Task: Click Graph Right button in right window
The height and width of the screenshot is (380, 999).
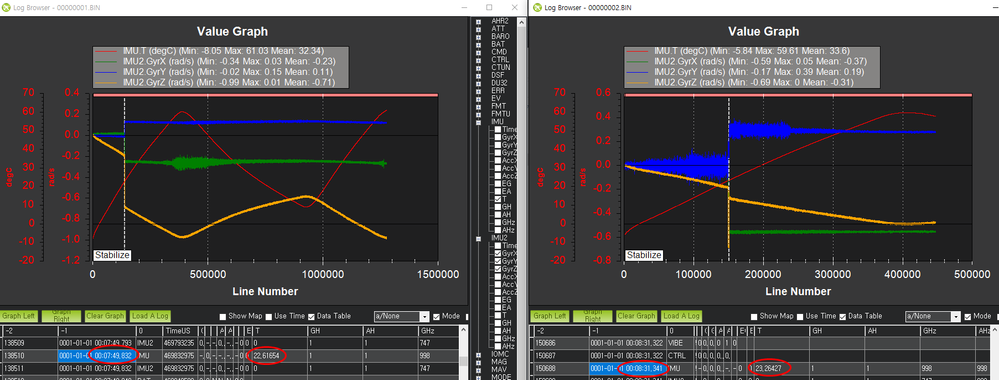Action: click(592, 316)
